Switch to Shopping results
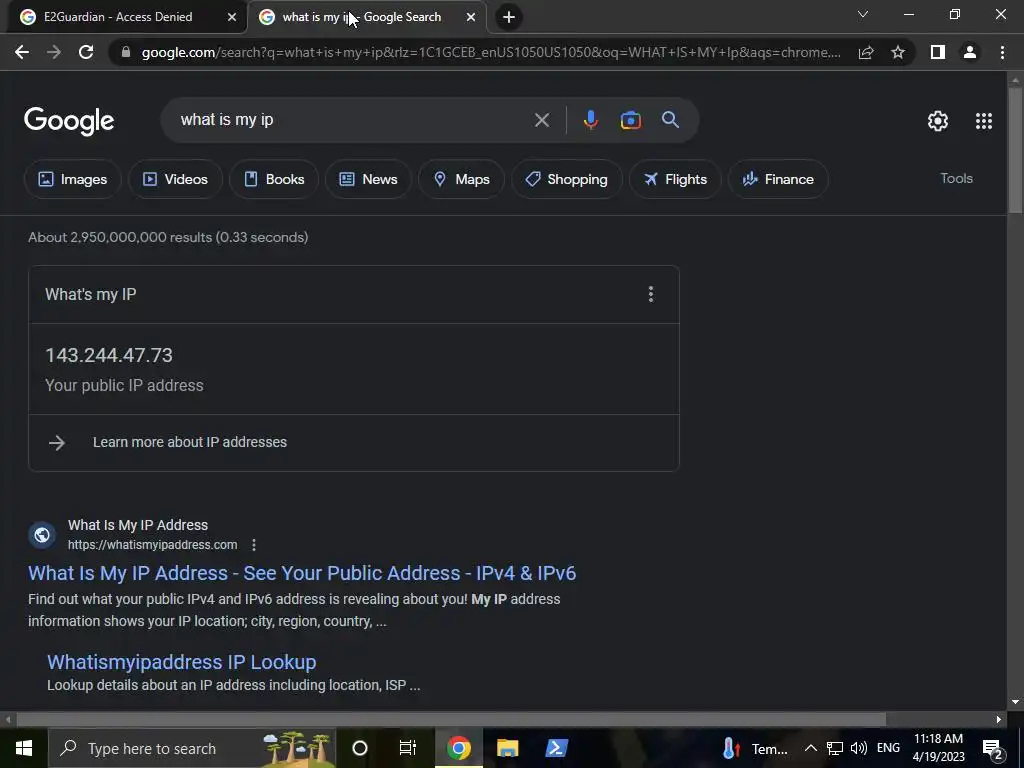 (x=566, y=179)
